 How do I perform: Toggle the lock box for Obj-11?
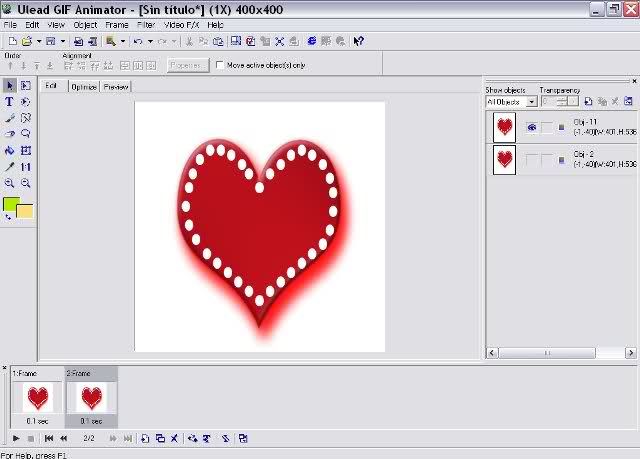point(547,127)
